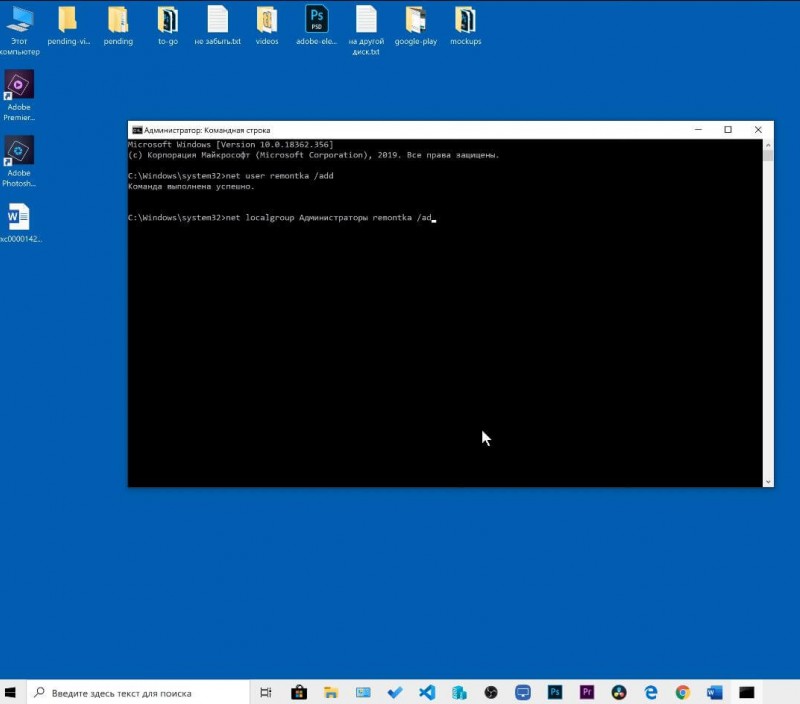Open DaVinci Resolve from the taskbar

tap(619, 692)
